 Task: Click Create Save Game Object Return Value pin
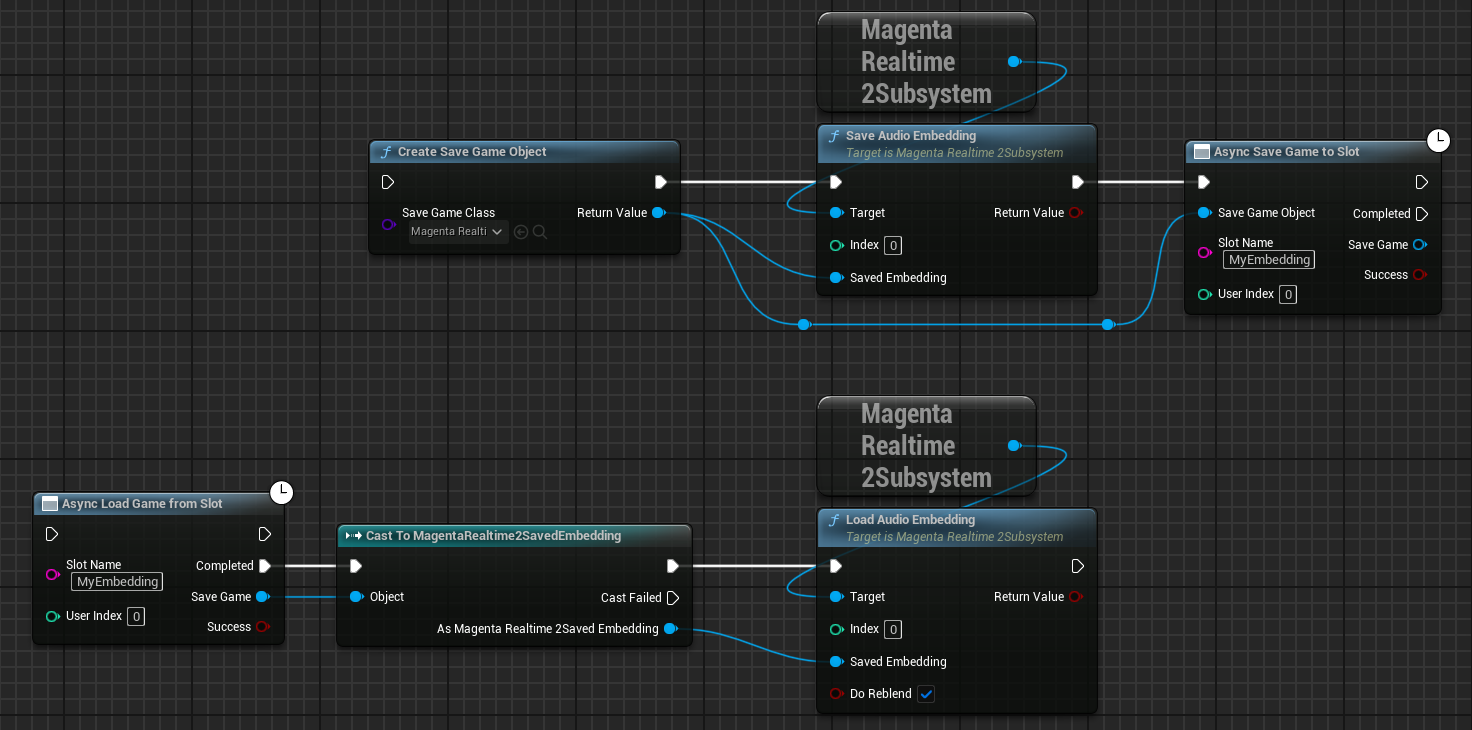(x=659, y=213)
